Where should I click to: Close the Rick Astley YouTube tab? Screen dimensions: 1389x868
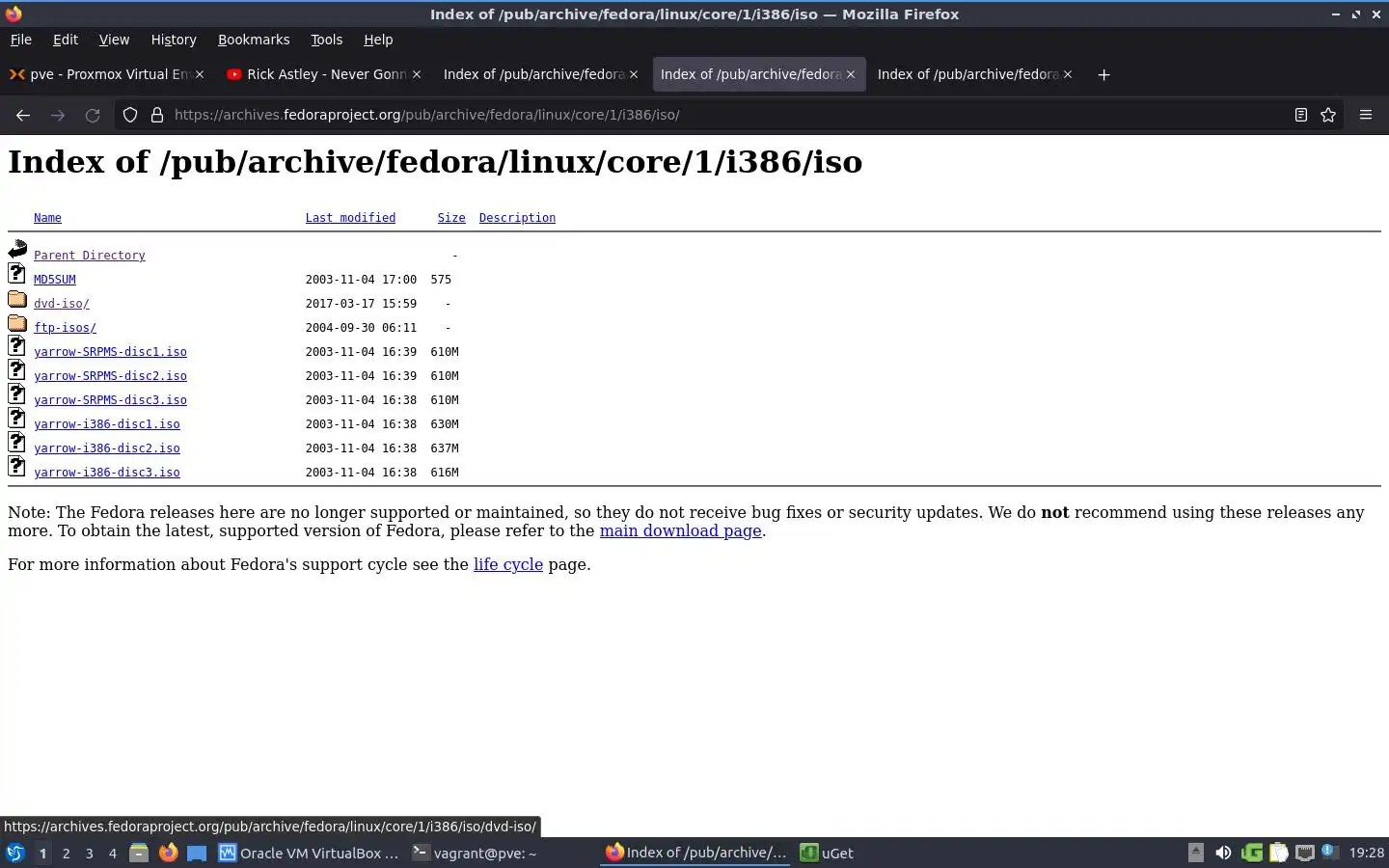tap(417, 74)
